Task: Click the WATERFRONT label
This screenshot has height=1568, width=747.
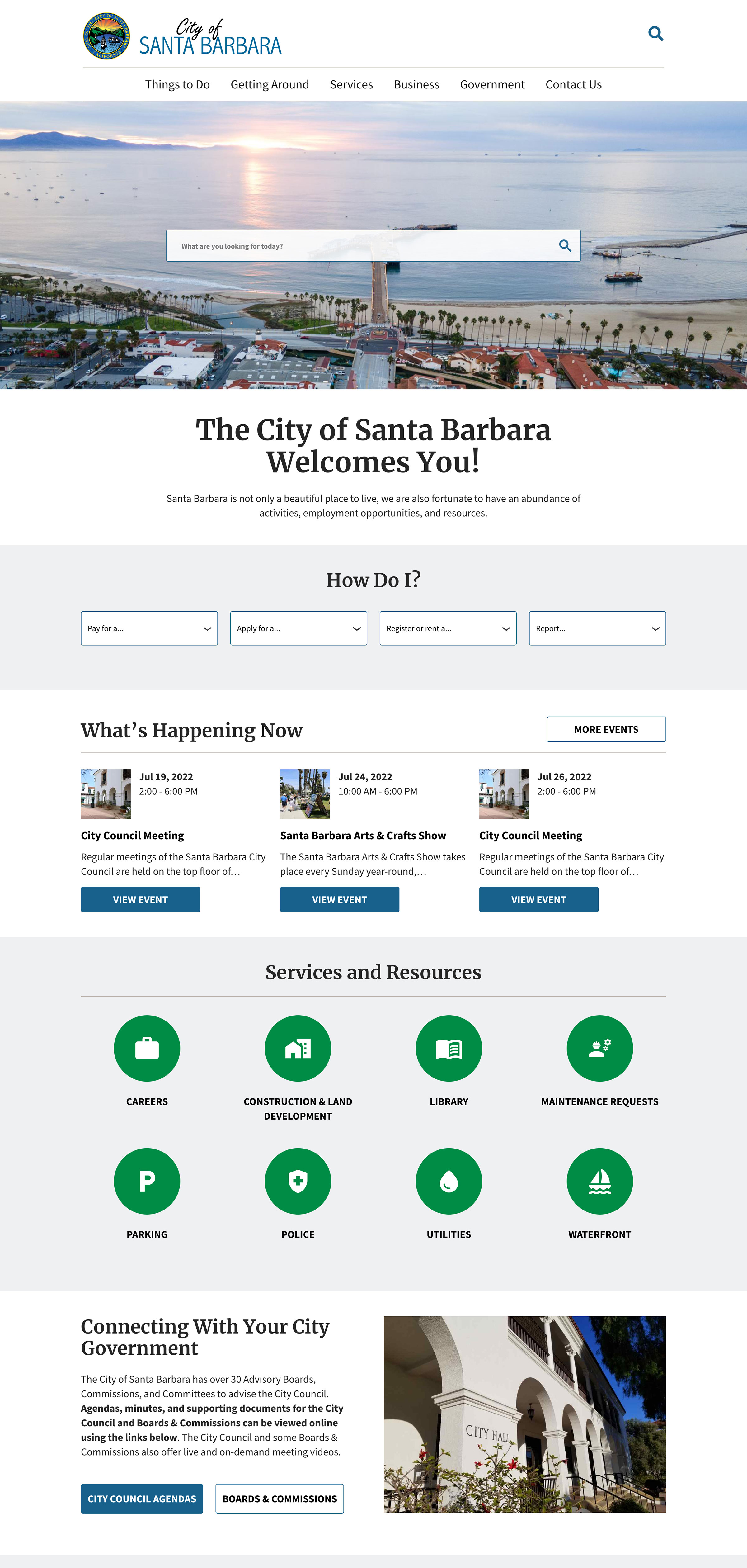Action: 600,1234
